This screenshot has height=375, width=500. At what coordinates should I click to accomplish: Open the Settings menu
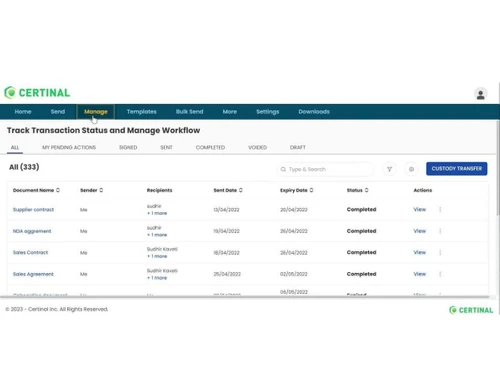[268, 112]
